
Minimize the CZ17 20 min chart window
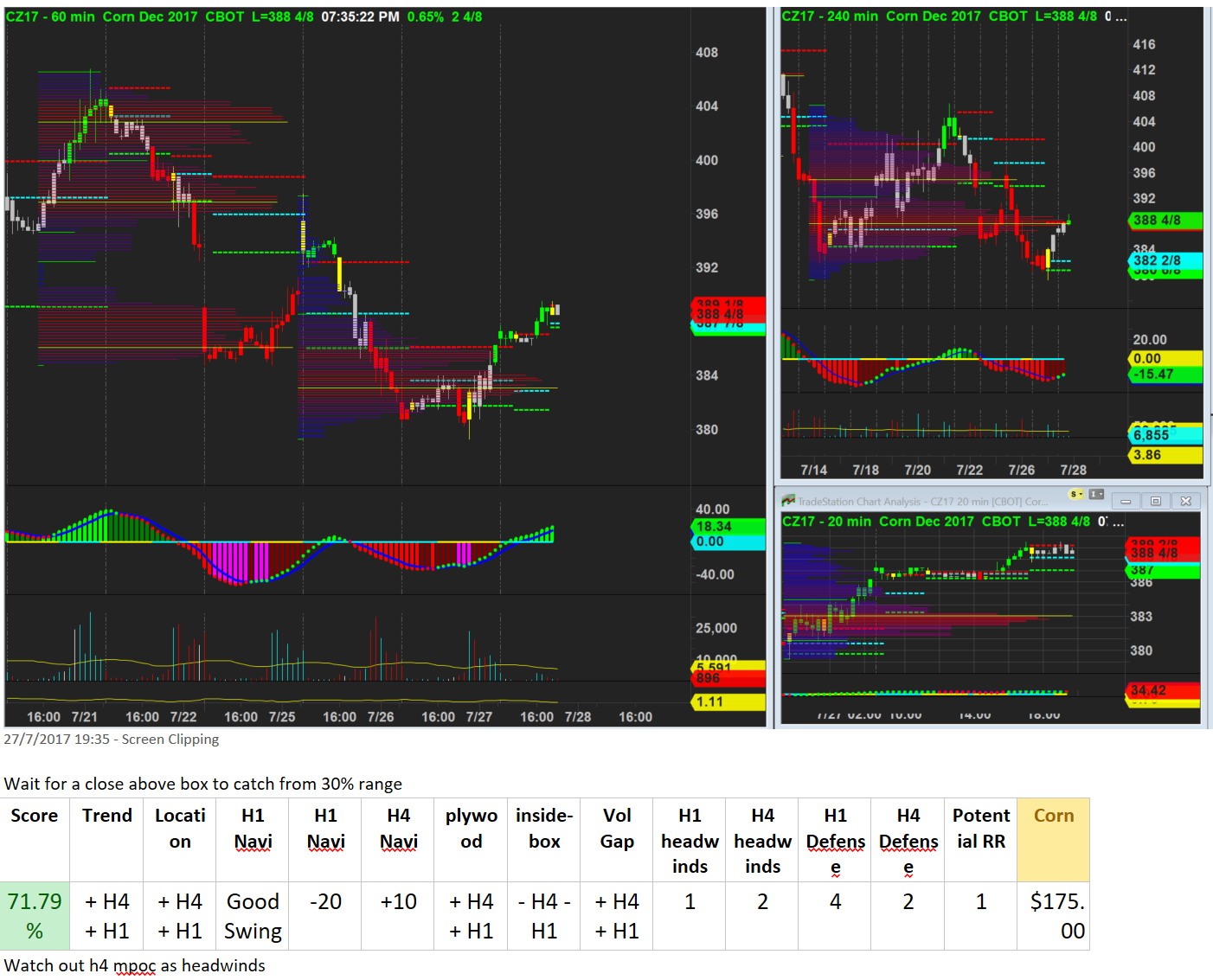pos(1126,501)
